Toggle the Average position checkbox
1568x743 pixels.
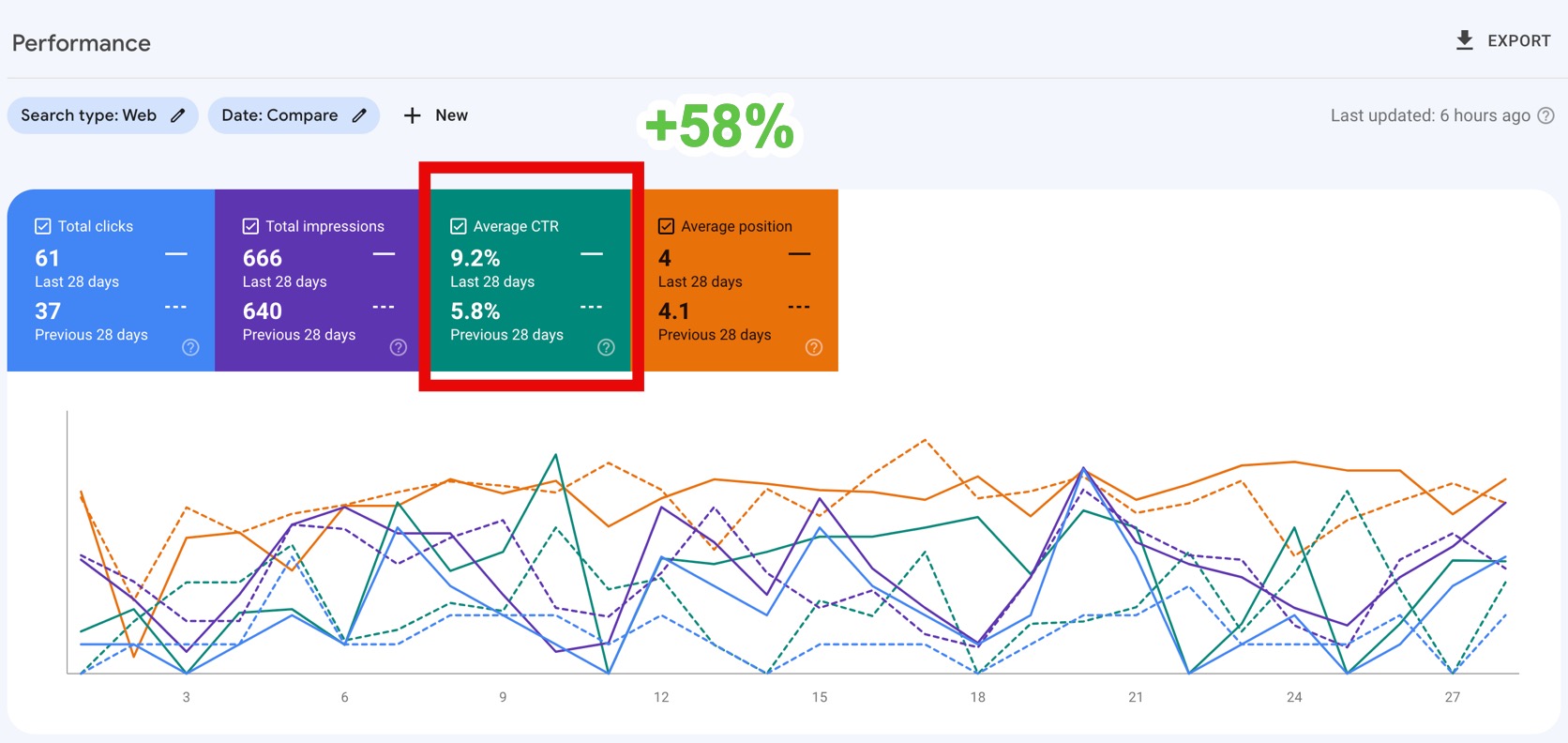[x=667, y=226]
